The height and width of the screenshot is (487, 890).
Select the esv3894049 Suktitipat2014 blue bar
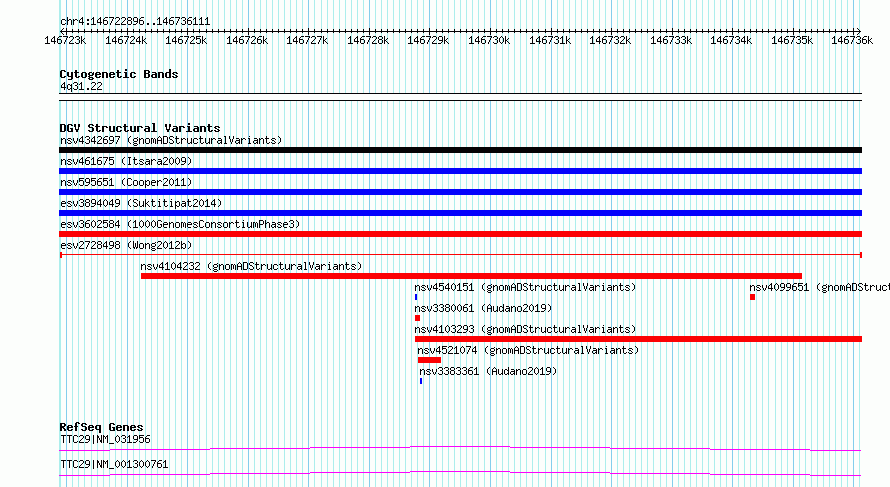coord(460,213)
